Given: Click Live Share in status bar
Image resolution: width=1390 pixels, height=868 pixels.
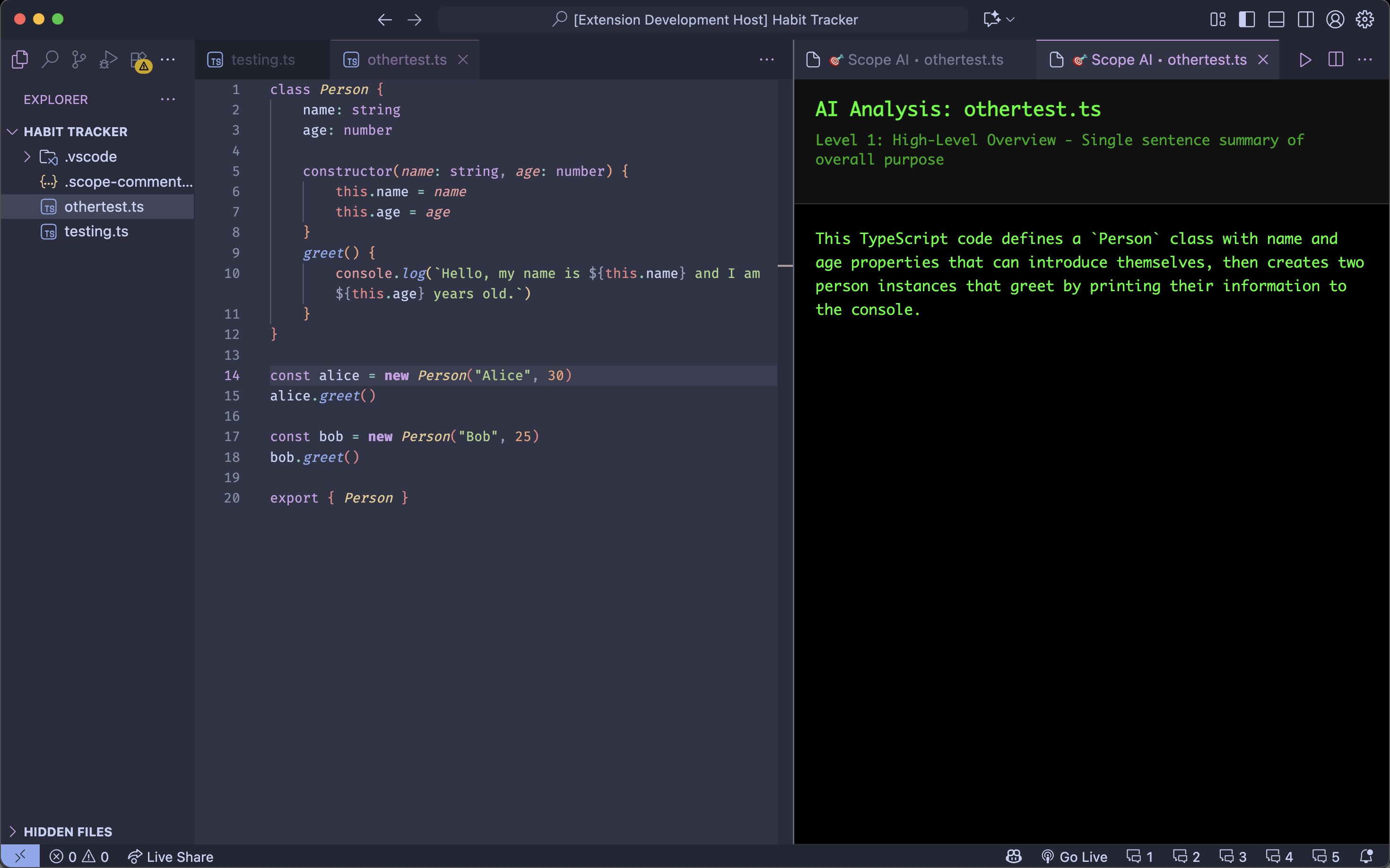Looking at the screenshot, I should pos(171,857).
